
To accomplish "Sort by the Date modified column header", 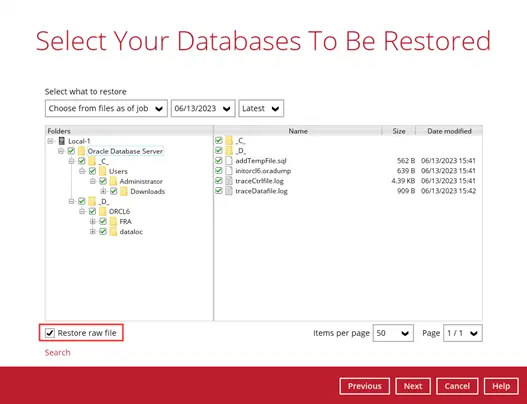I will click(449, 131).
